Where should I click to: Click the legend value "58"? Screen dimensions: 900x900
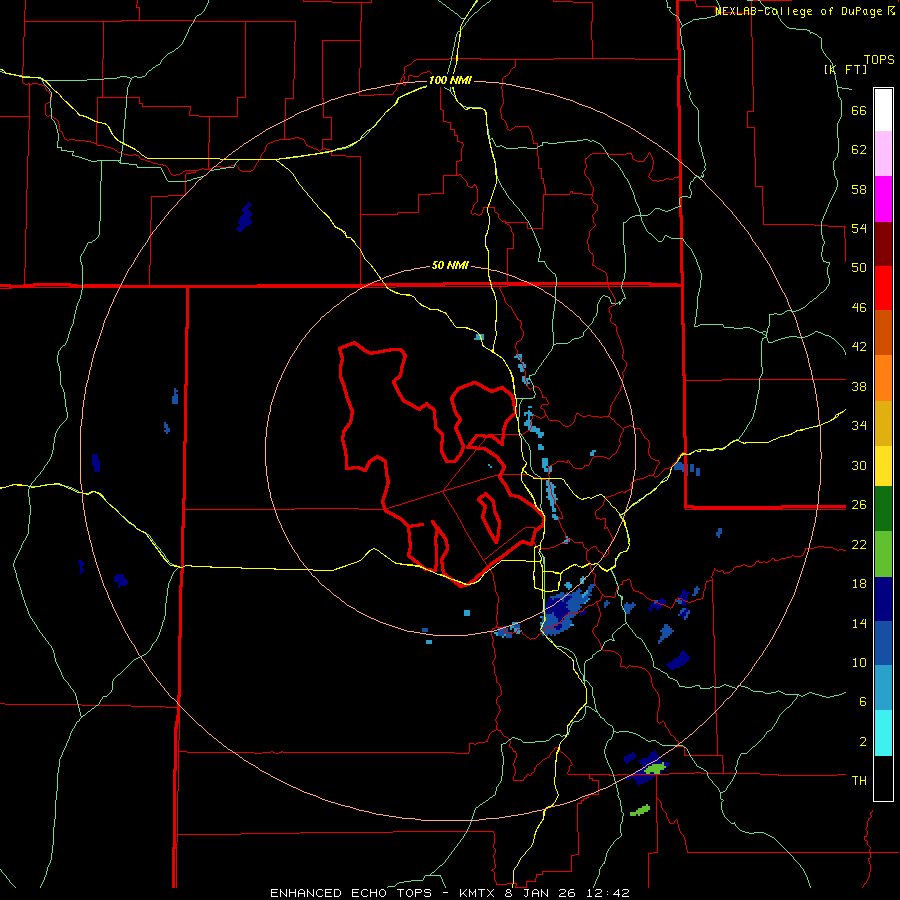859,189
